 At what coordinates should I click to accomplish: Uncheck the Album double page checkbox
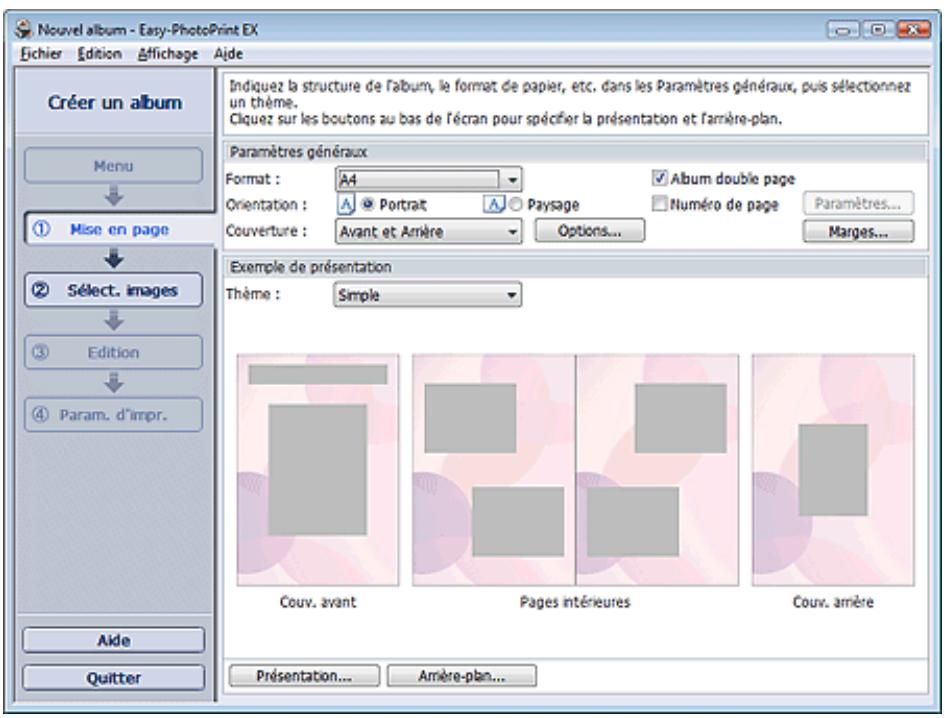[660, 178]
